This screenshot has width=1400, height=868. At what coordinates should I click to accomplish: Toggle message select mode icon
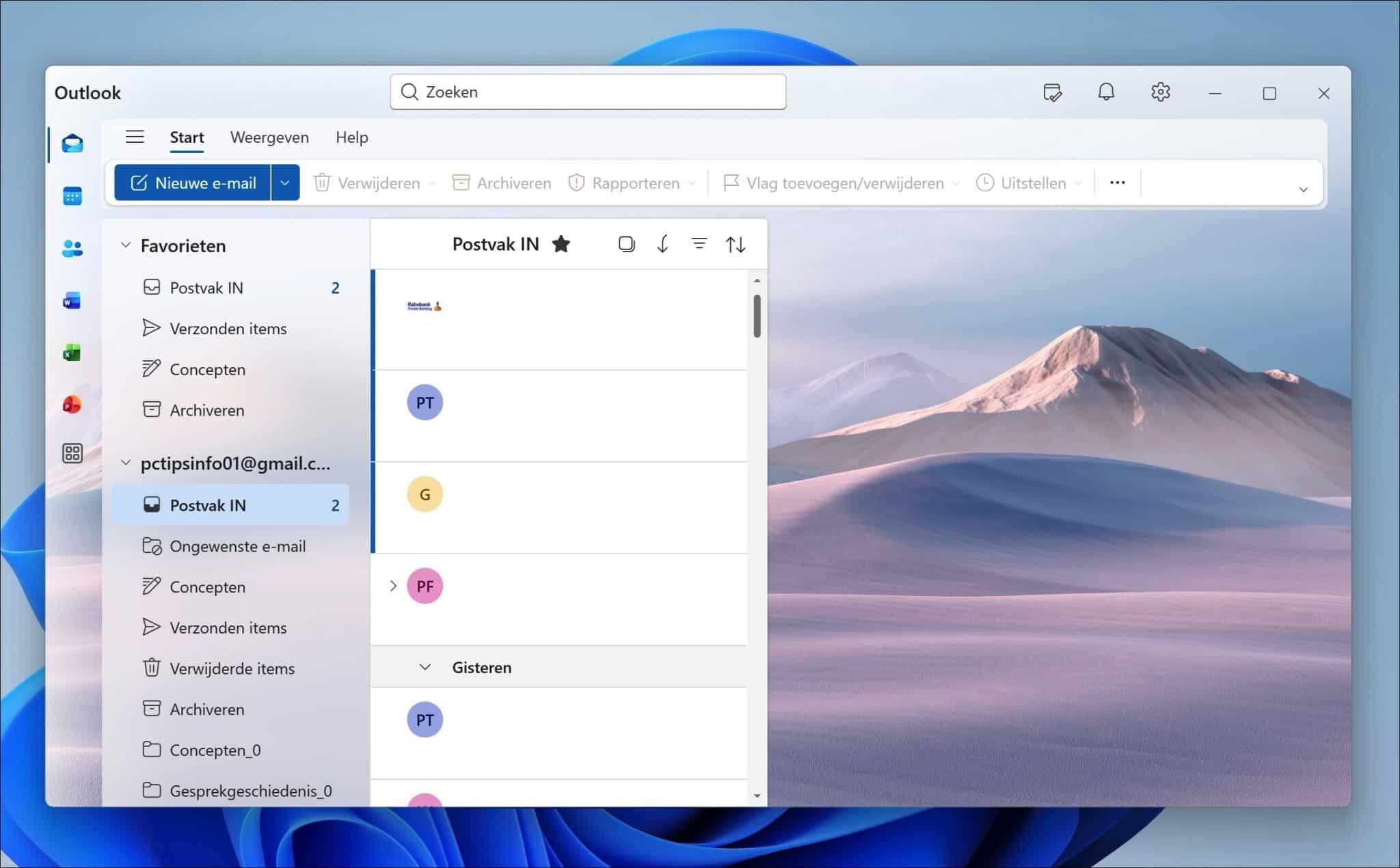pos(626,244)
